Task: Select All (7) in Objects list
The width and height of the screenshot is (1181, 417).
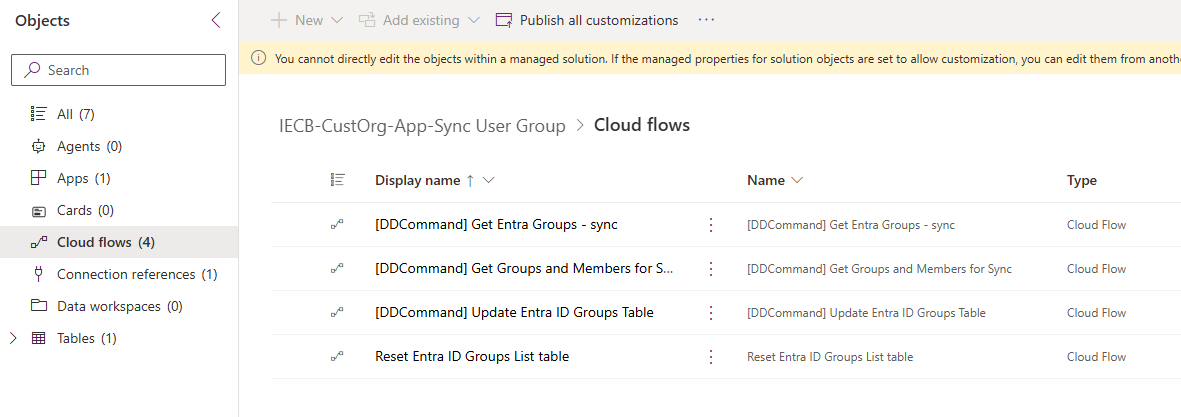Action: [75, 114]
